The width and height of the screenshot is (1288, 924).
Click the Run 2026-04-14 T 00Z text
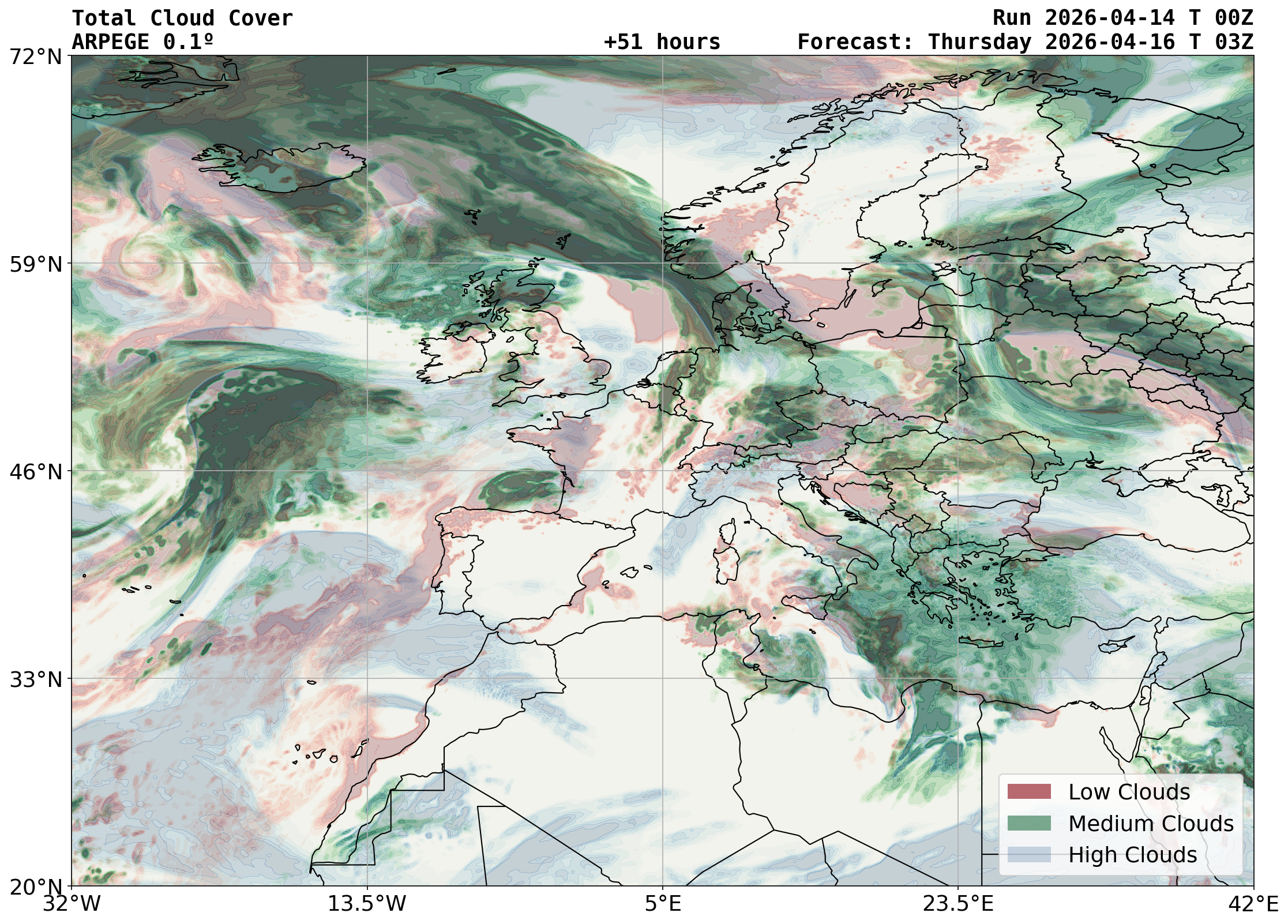pos(1122,18)
